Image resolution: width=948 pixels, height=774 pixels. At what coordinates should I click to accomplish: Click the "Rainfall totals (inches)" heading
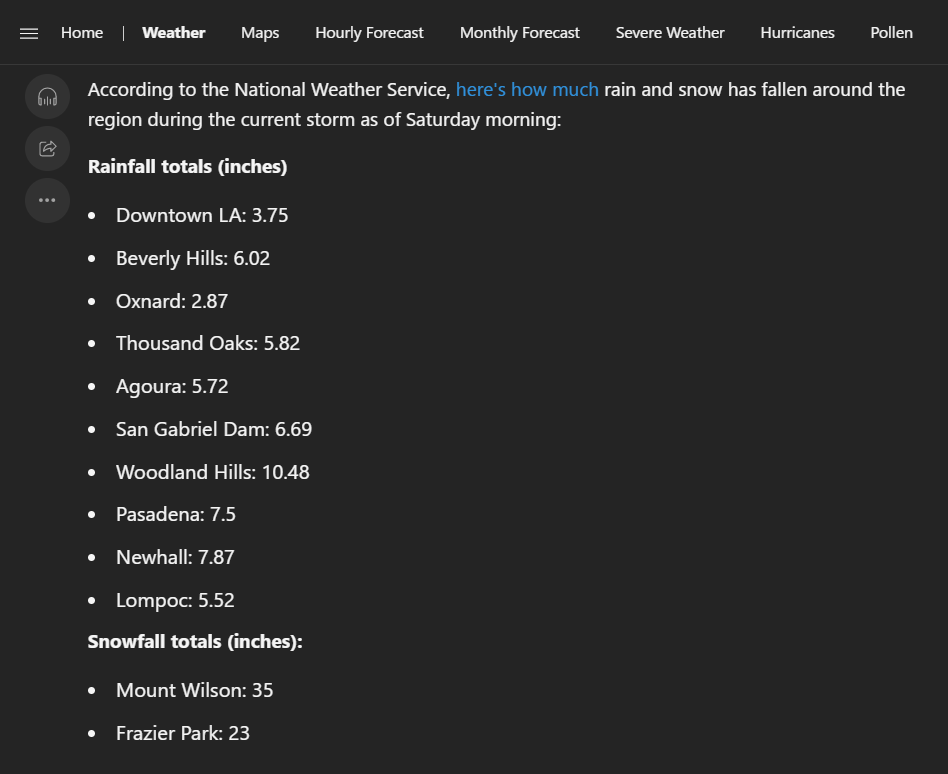click(x=188, y=167)
